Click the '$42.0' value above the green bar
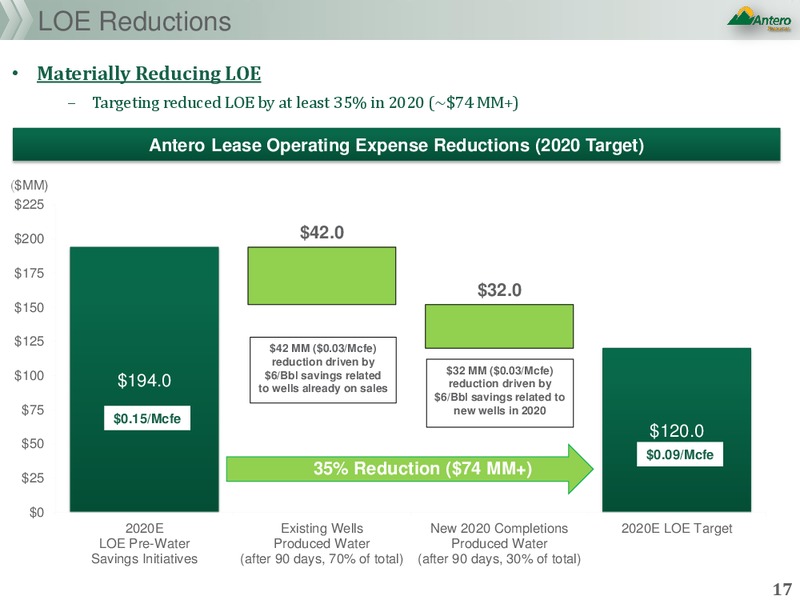This screenshot has width=800, height=600. (x=322, y=233)
